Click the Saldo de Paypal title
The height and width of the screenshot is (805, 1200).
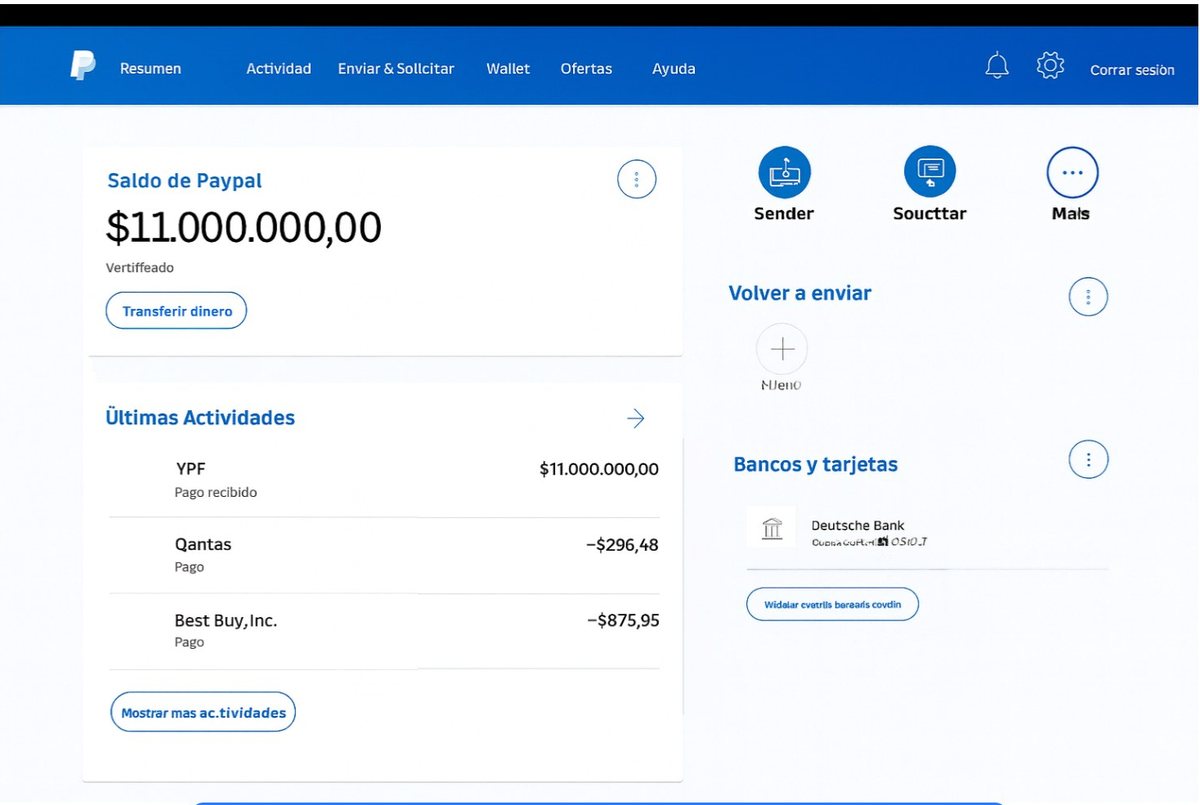[x=185, y=181]
